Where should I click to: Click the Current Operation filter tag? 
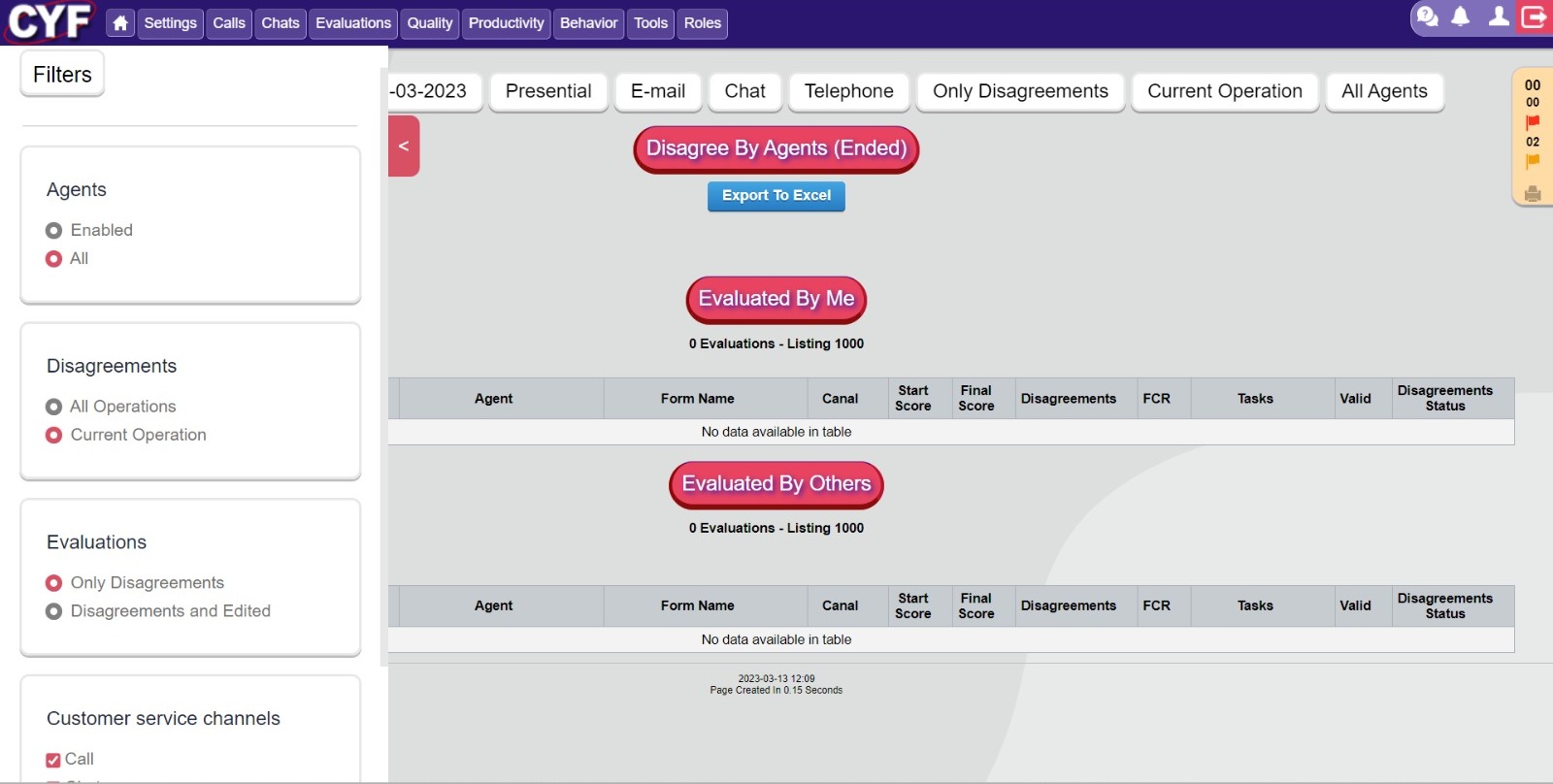click(1225, 91)
